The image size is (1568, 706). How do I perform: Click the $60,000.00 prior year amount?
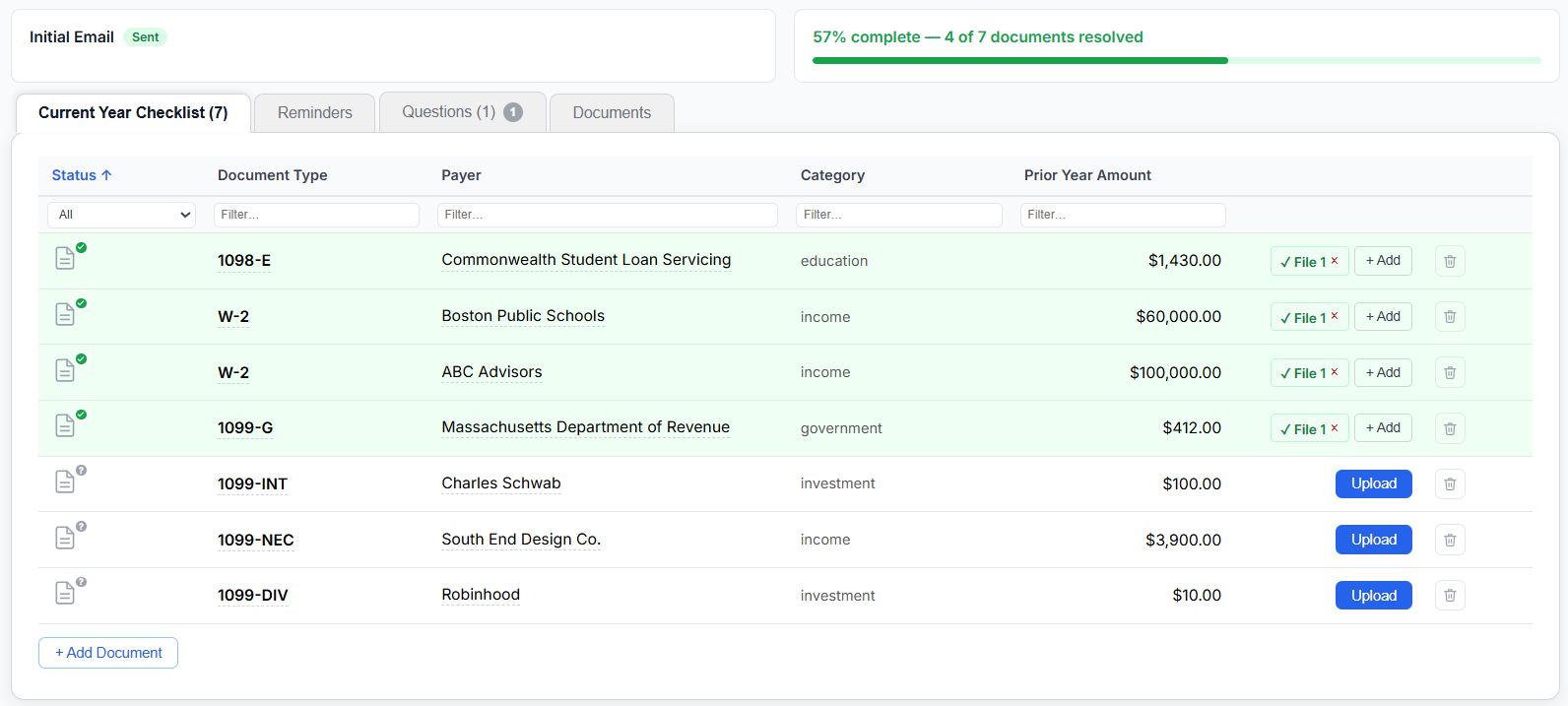[x=1178, y=316]
